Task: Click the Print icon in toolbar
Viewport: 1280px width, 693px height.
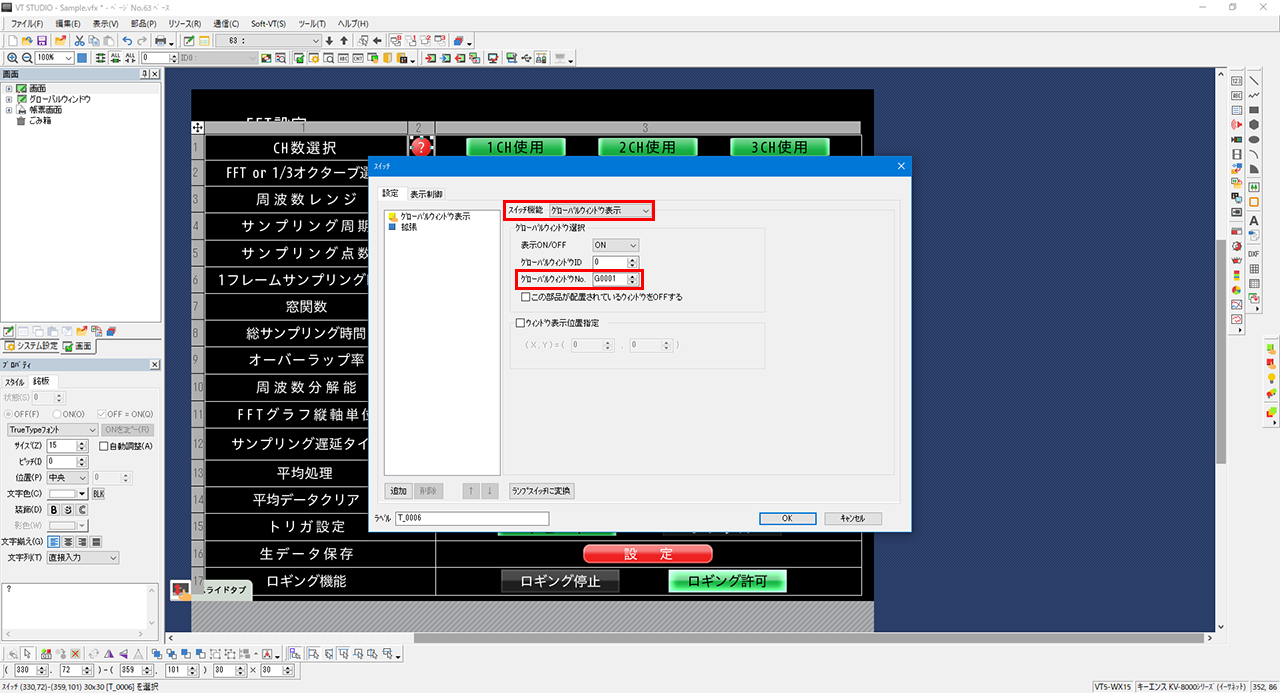Action: point(161,41)
